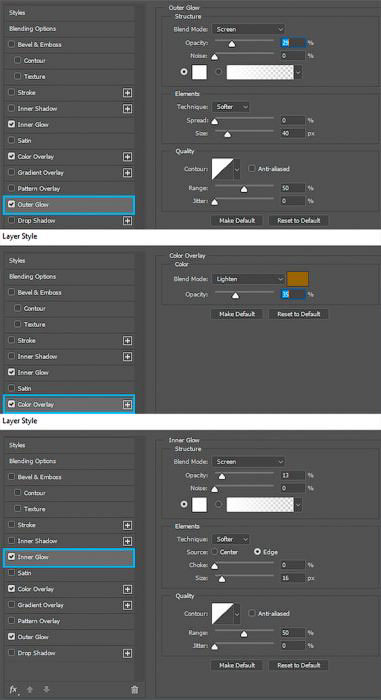Click Range slider handle in Inner Glow dialog

click(244, 634)
